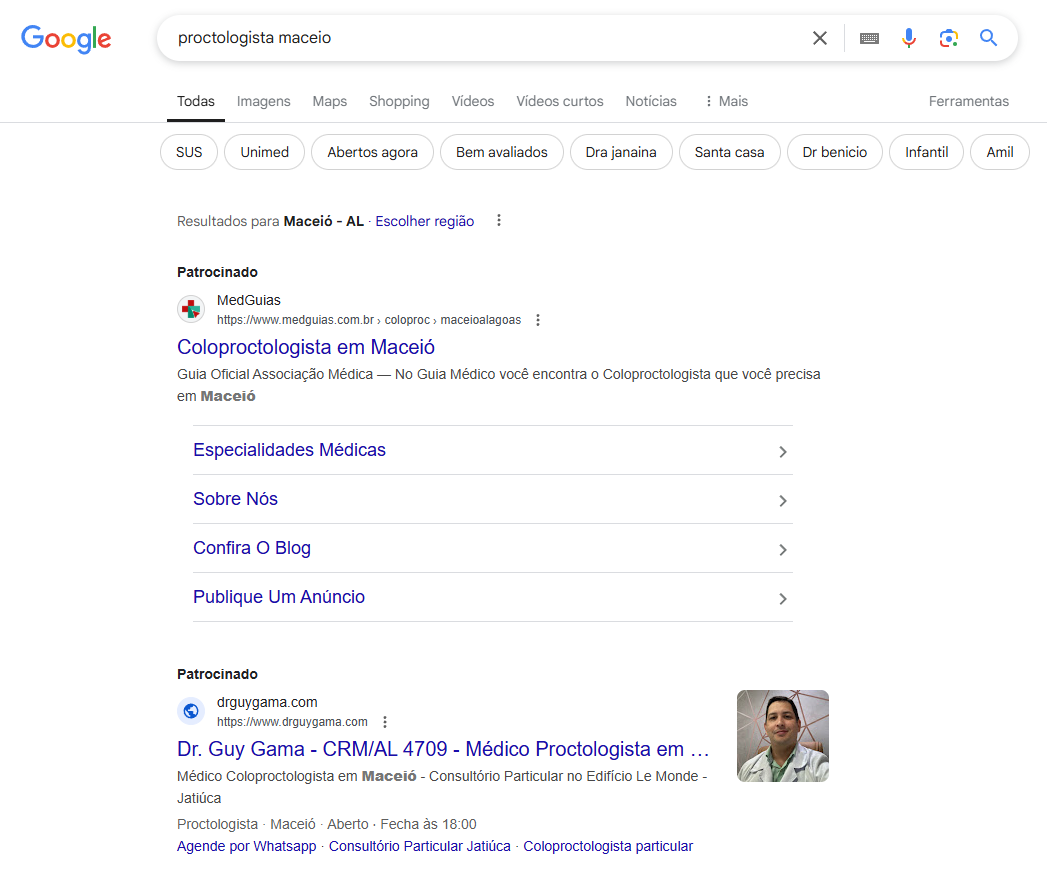Open three-dot menu beside drguygama URL
The height and width of the screenshot is (886, 1047).
[385, 722]
